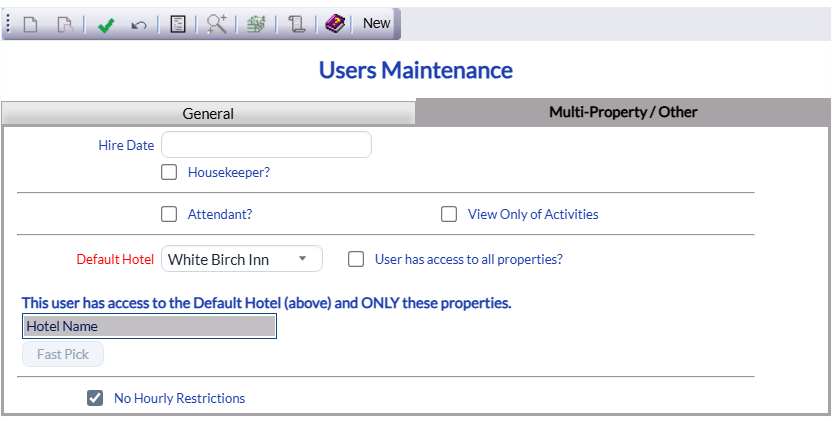832x421 pixels.
Task: Select the Multi-Property / Other tab
Action: coord(623,112)
